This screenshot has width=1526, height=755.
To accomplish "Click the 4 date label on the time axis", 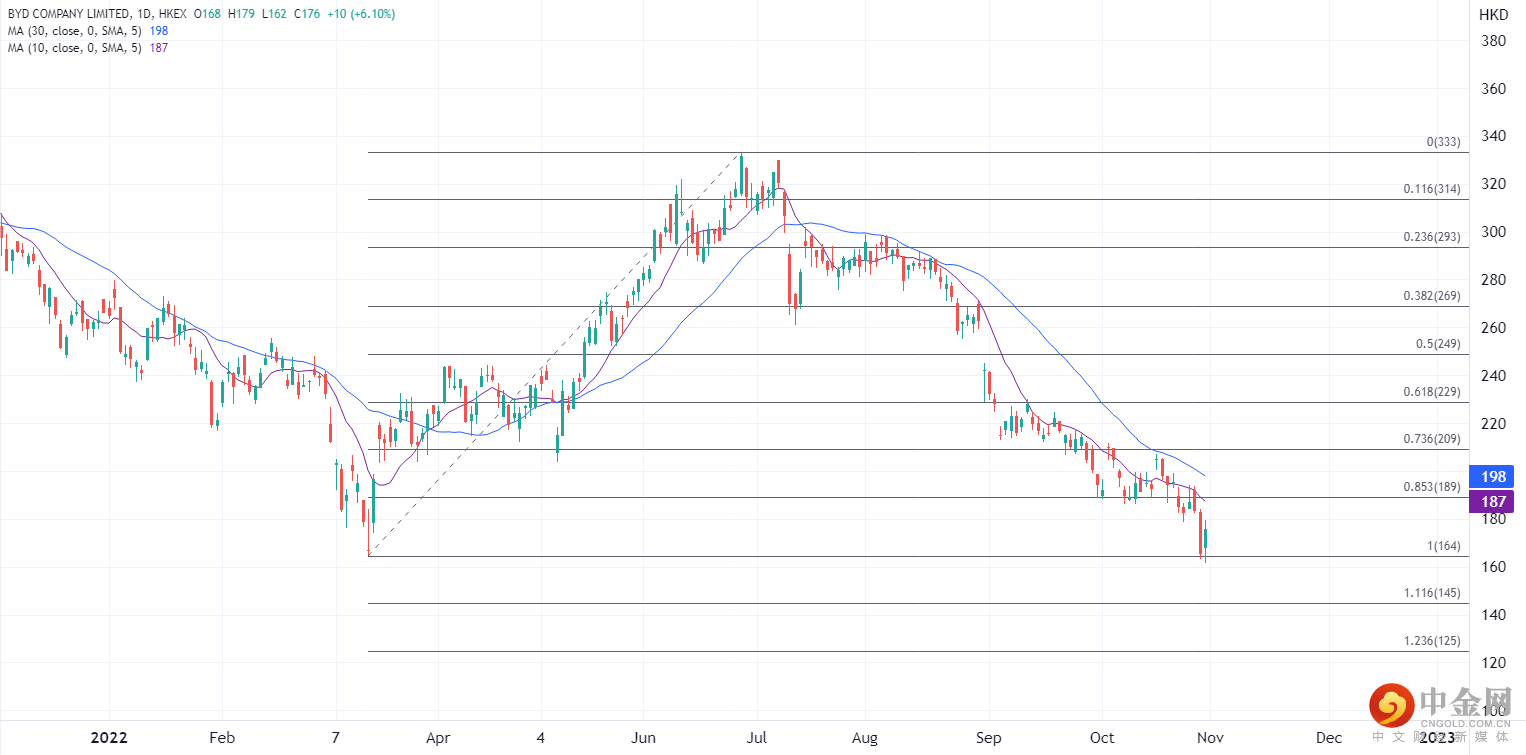I will click(540, 738).
